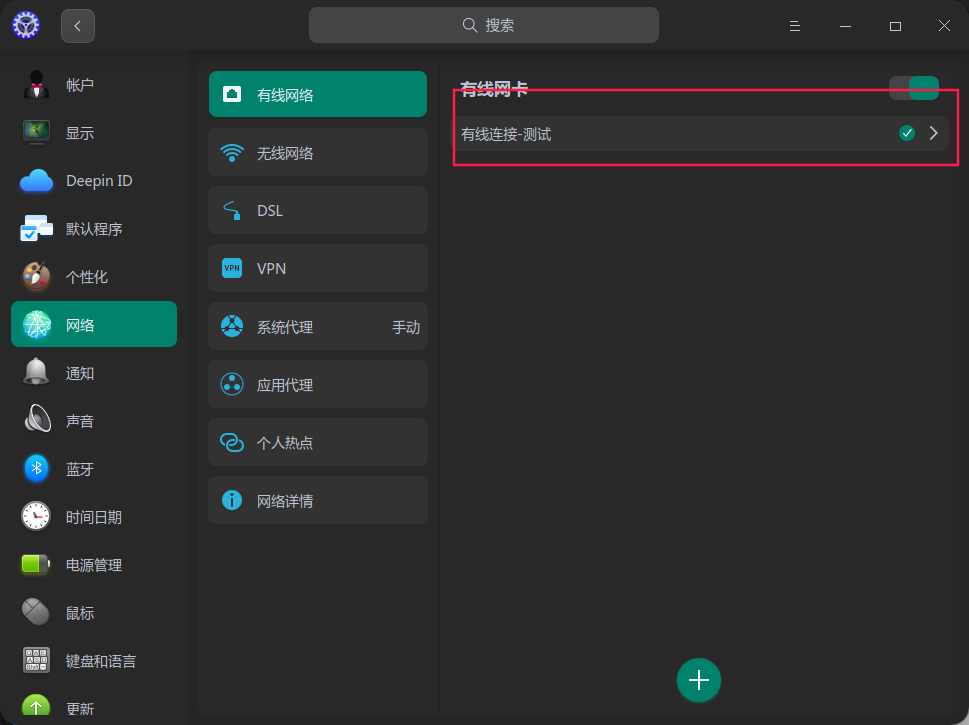Screen dimensions: 969x725
Task: Add a new wired connection with plus button
Action: coord(699,680)
